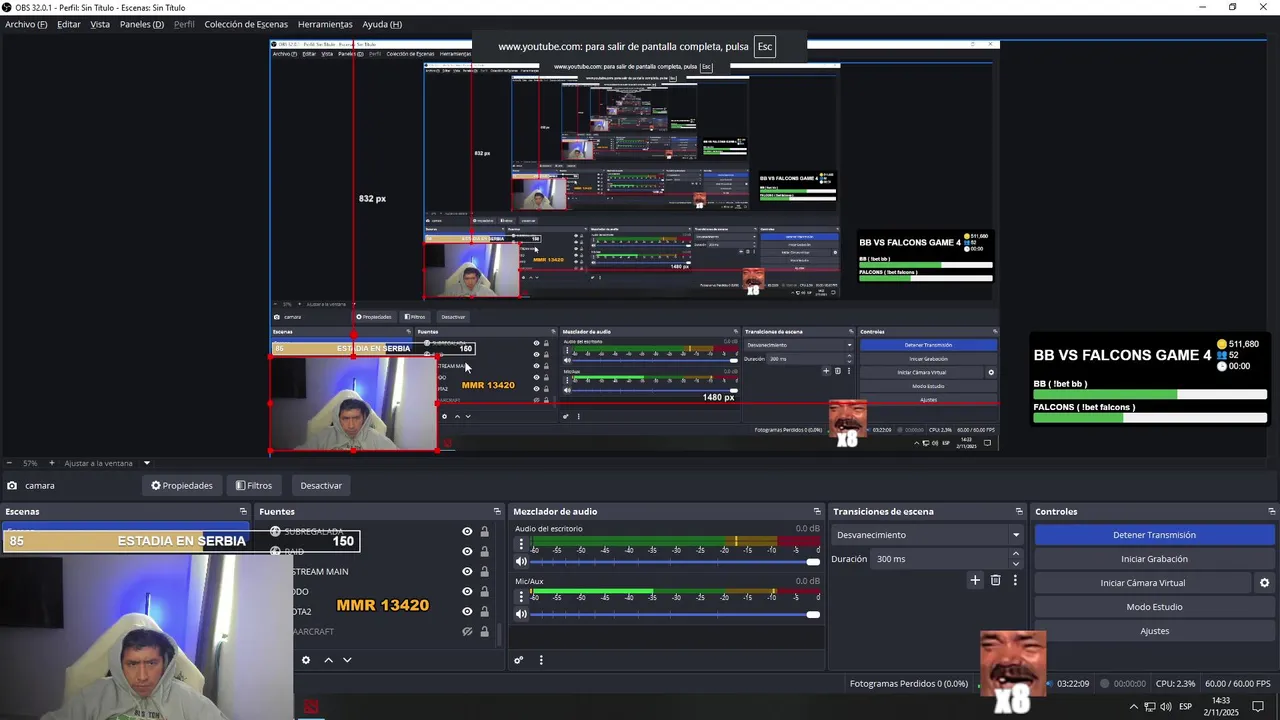Open Filtros for camara source
The width and height of the screenshot is (1280, 720).
click(254, 486)
